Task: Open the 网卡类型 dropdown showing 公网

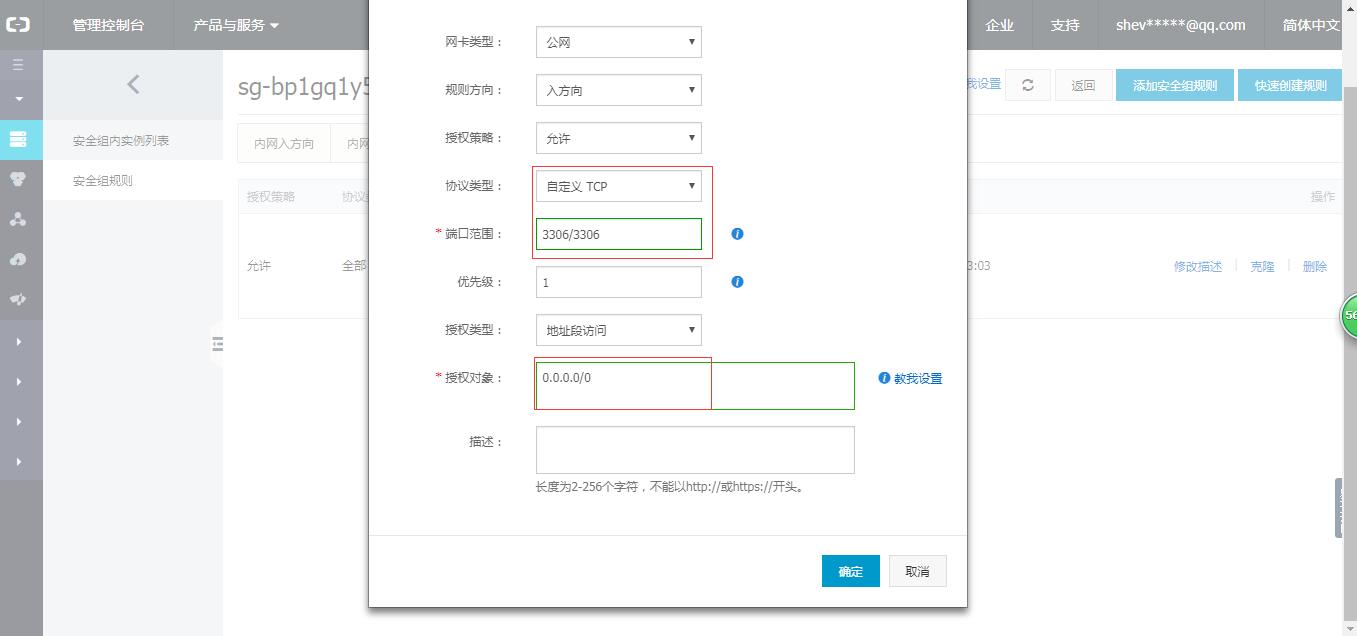Action: pyautogui.click(x=619, y=42)
